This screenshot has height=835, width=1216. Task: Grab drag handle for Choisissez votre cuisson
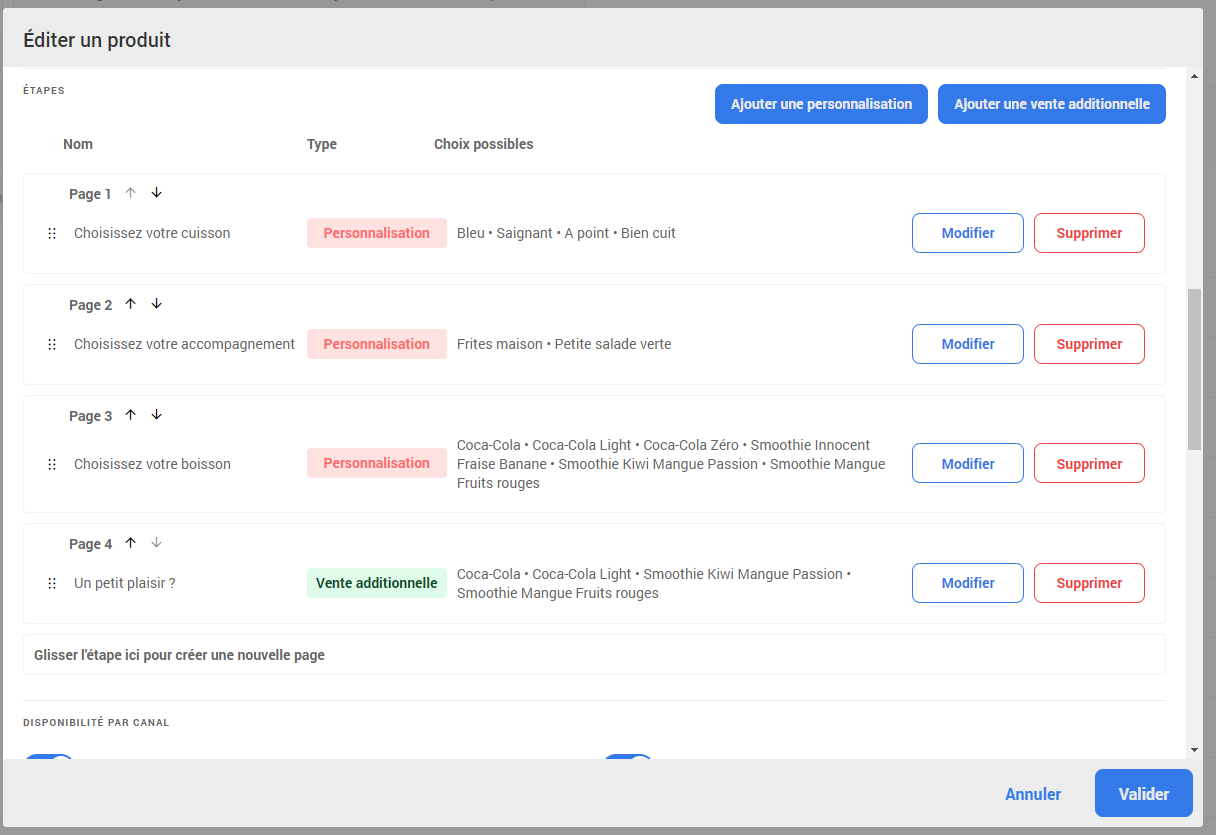coord(52,233)
